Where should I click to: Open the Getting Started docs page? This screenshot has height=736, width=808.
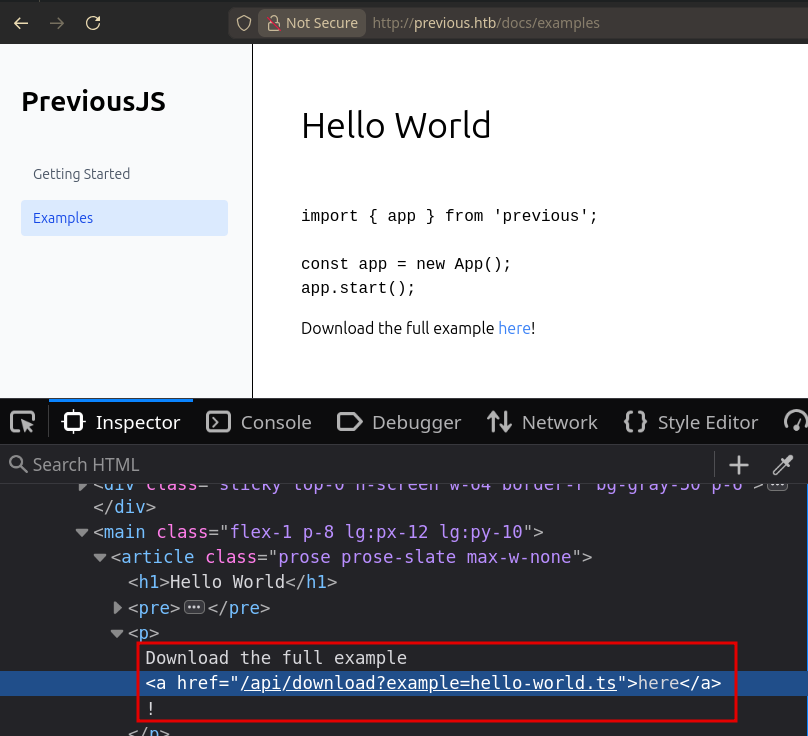point(82,174)
